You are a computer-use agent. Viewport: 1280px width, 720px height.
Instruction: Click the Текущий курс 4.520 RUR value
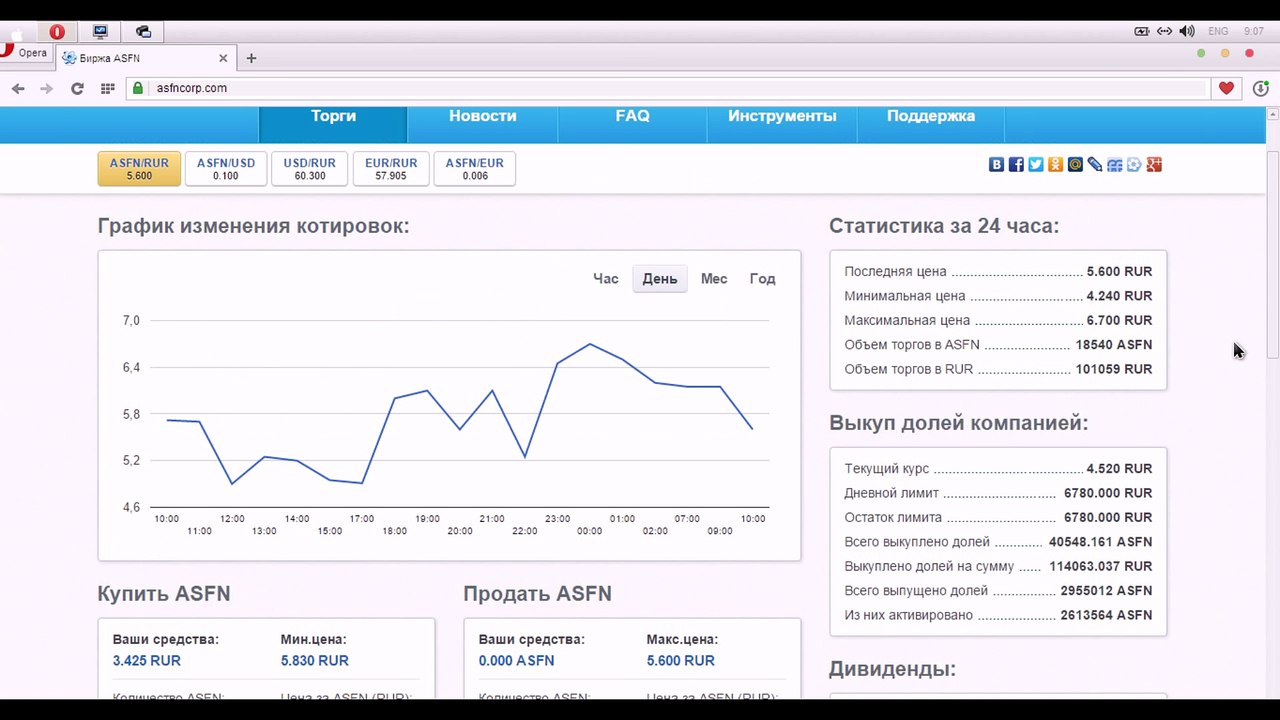pos(1120,469)
